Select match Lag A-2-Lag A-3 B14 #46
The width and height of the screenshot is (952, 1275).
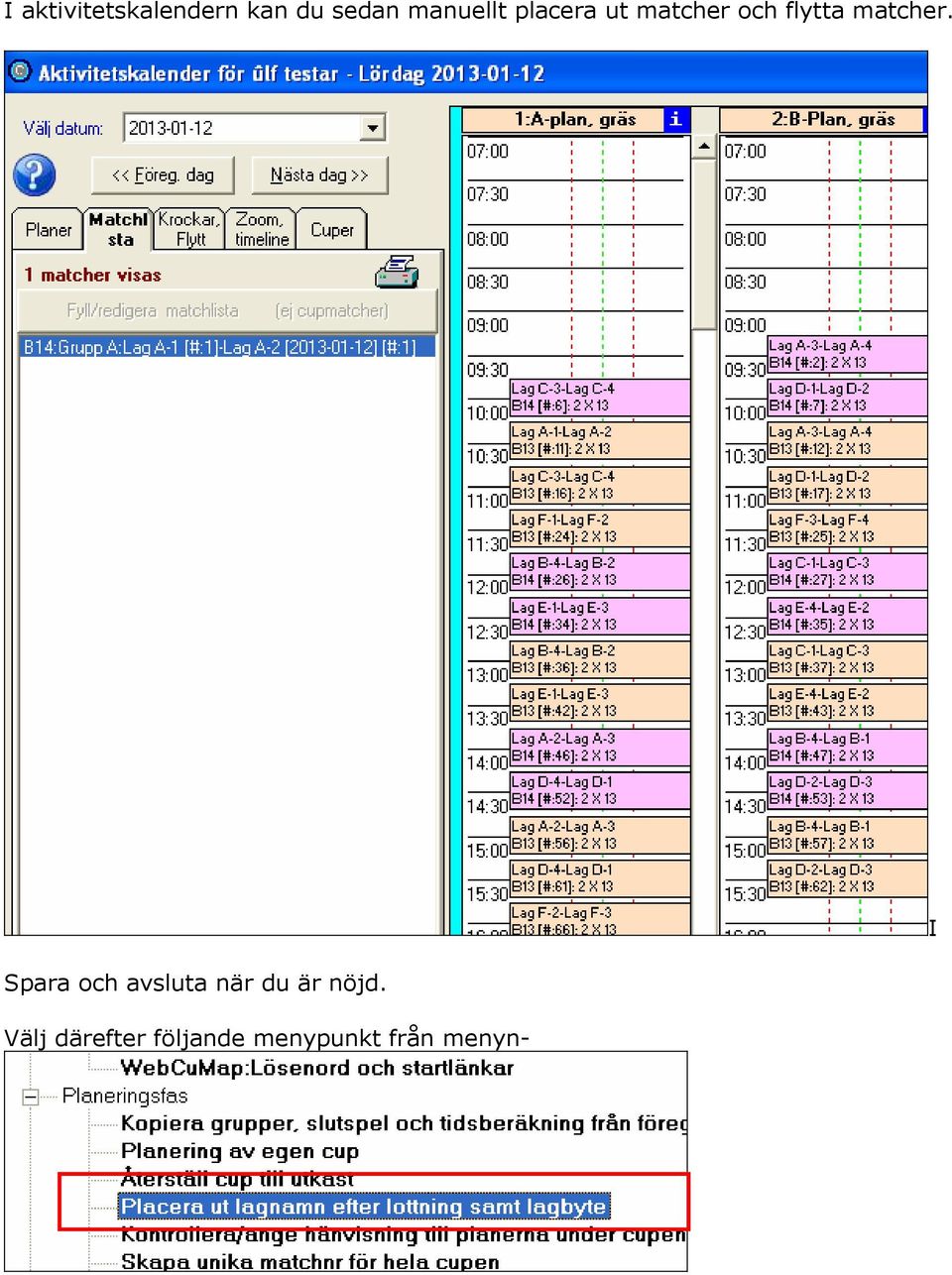[x=600, y=747]
